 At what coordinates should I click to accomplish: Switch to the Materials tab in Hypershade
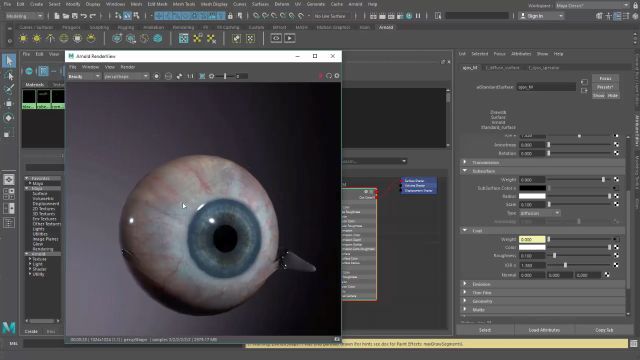[35, 84]
